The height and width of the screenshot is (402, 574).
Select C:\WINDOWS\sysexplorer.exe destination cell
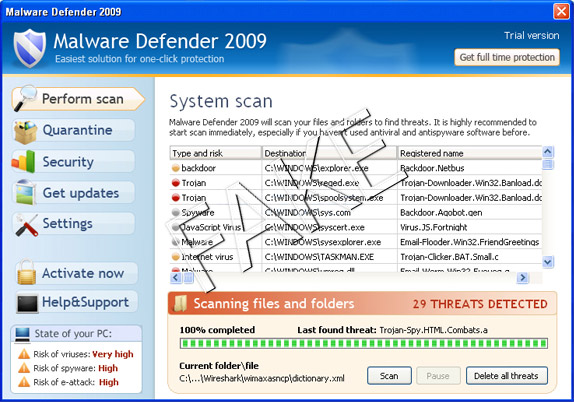[323, 242]
